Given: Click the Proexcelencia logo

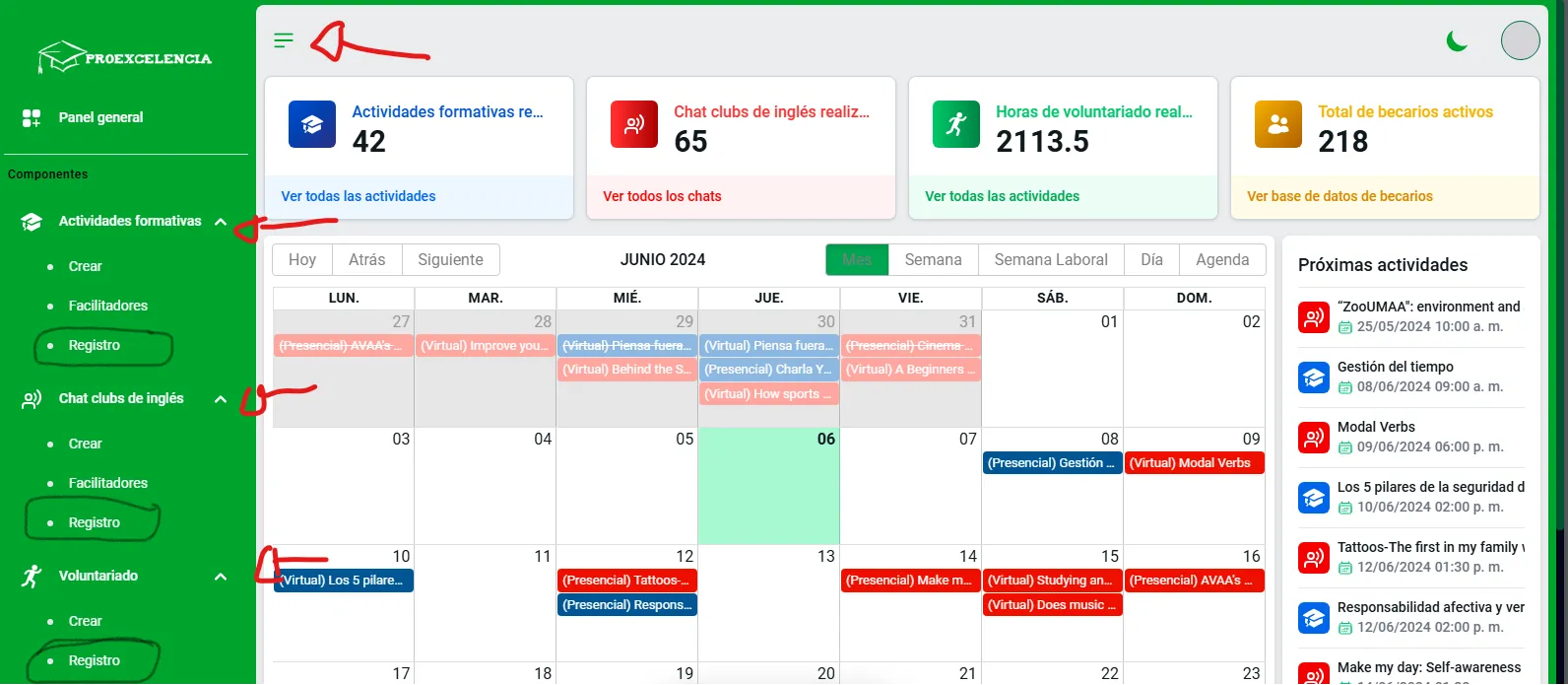Looking at the screenshot, I should (125, 58).
